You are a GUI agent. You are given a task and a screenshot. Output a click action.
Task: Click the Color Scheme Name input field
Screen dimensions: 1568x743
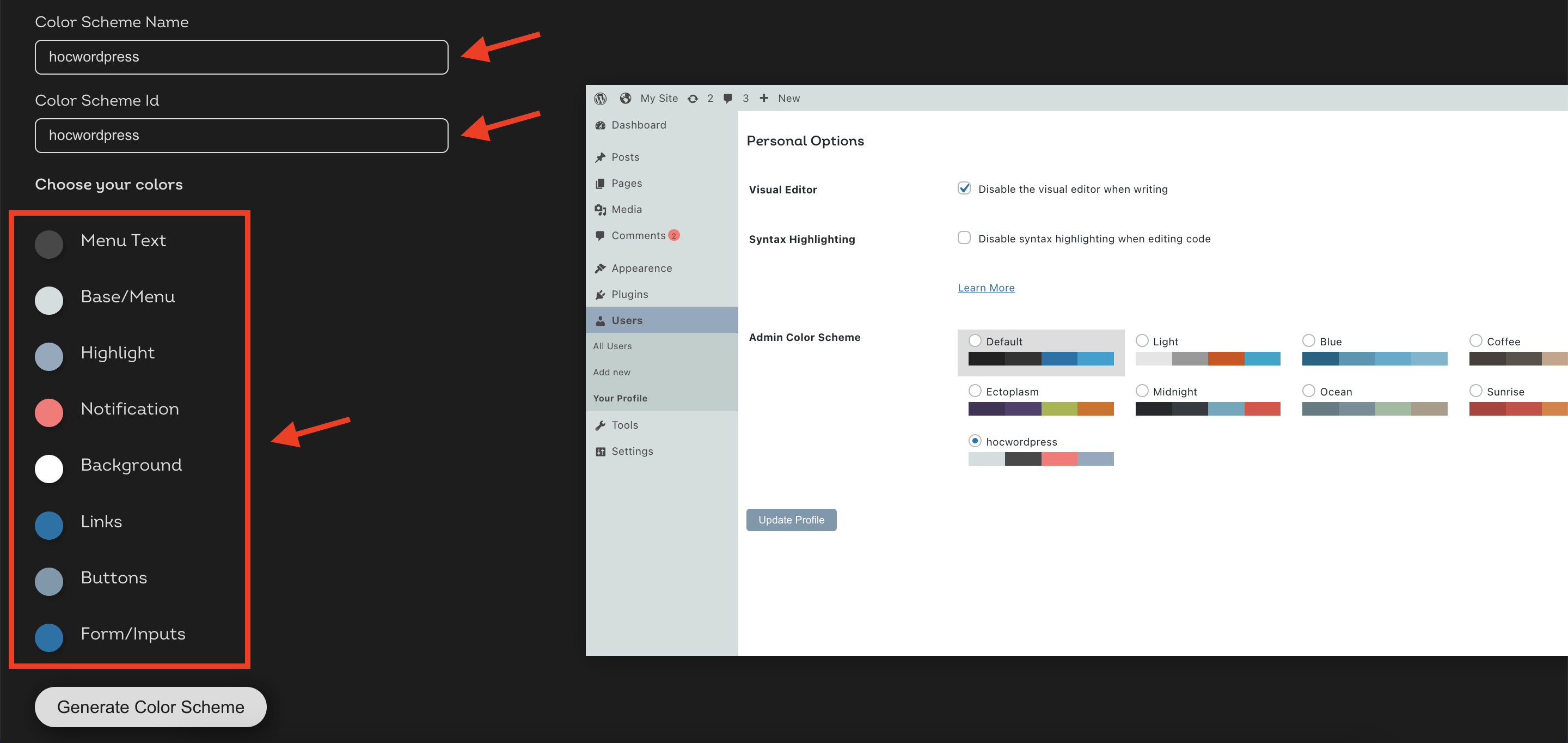pyautogui.click(x=241, y=57)
